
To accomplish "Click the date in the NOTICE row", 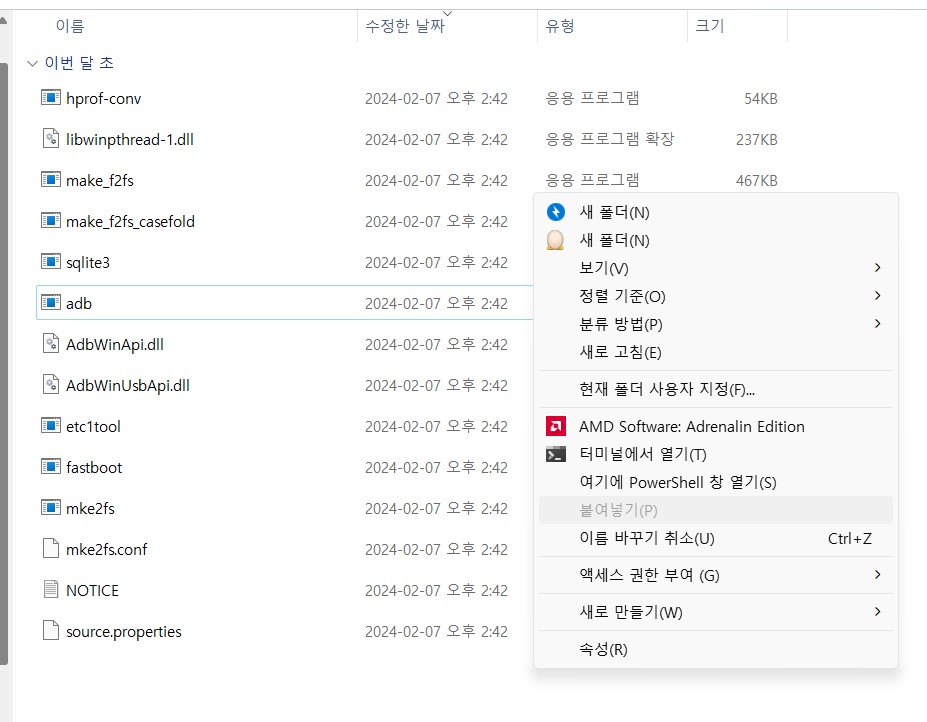I will tap(436, 590).
